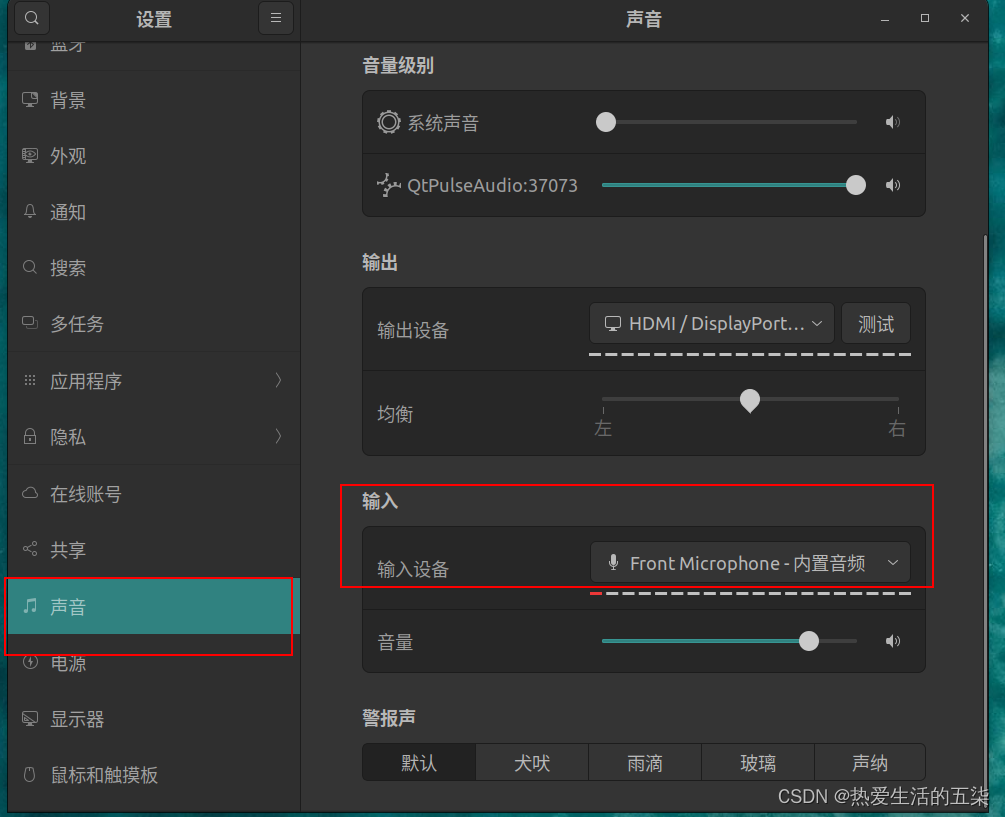The width and height of the screenshot is (1005, 817).
Task: Click the balance (均衡) slider handle
Action: (750, 400)
